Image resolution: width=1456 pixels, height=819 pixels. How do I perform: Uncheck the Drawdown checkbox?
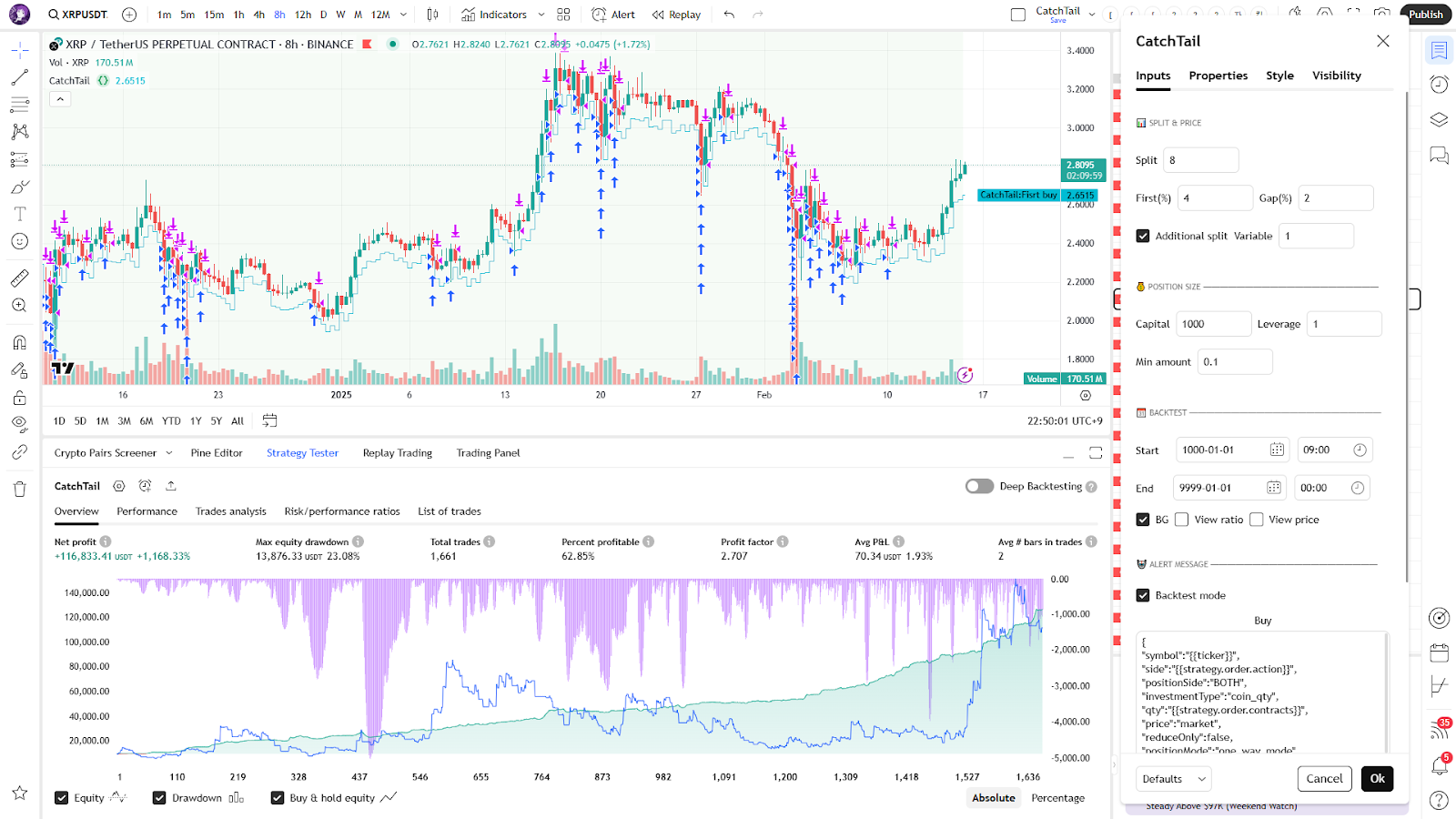[159, 798]
